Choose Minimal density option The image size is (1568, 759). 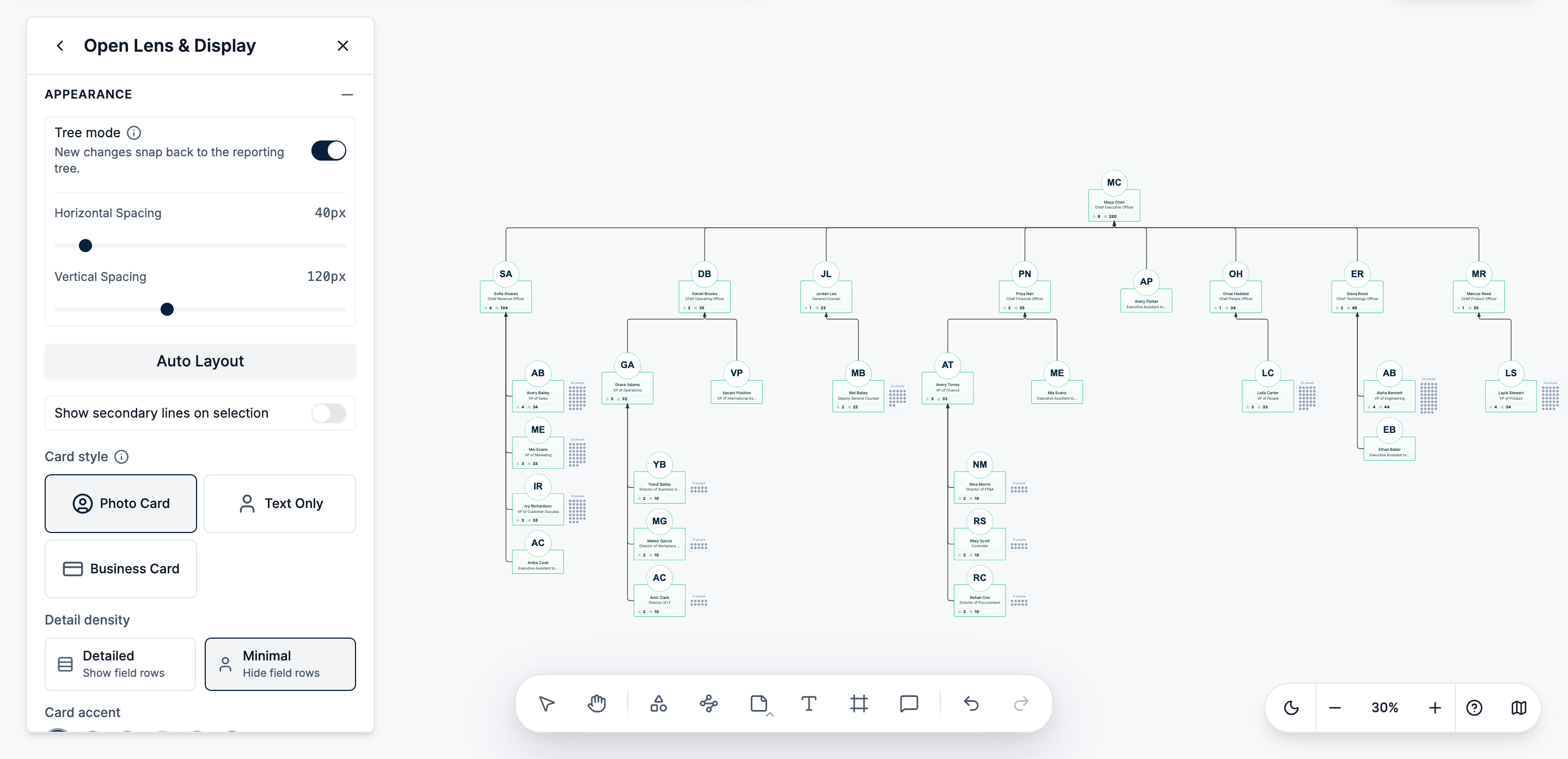(280, 664)
